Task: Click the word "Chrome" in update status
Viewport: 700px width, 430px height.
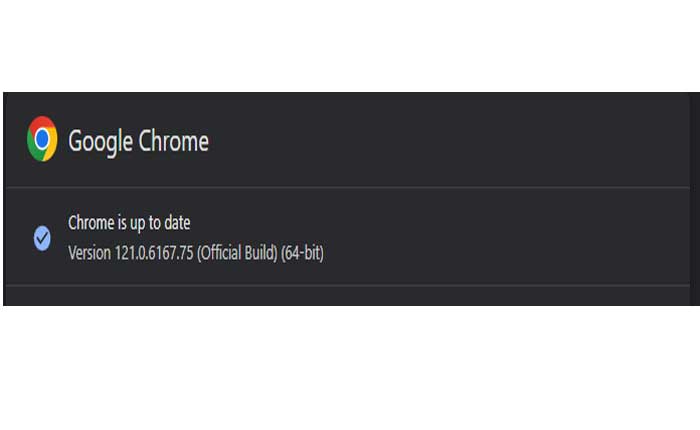Action: point(89,222)
